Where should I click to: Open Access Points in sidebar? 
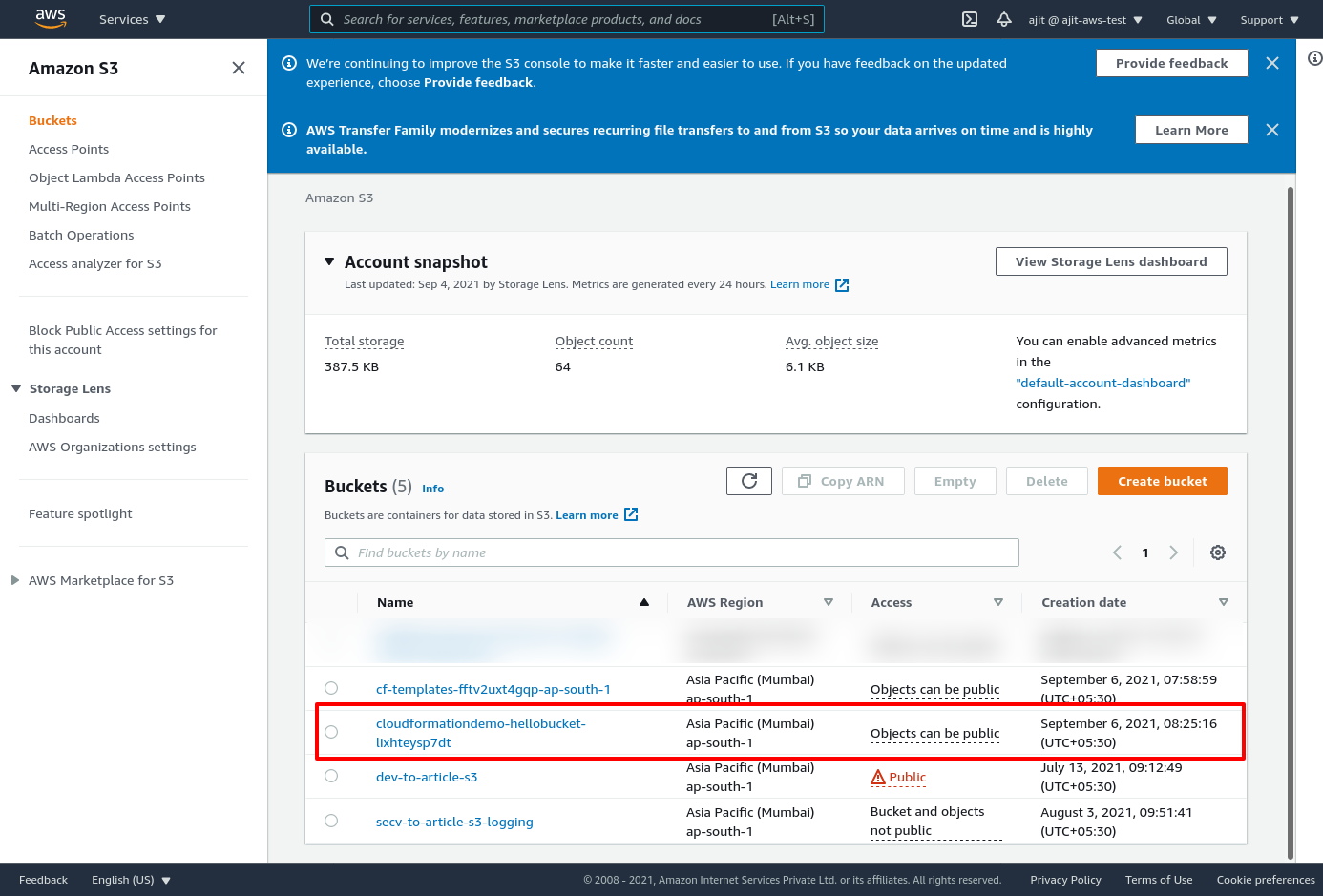tap(69, 149)
